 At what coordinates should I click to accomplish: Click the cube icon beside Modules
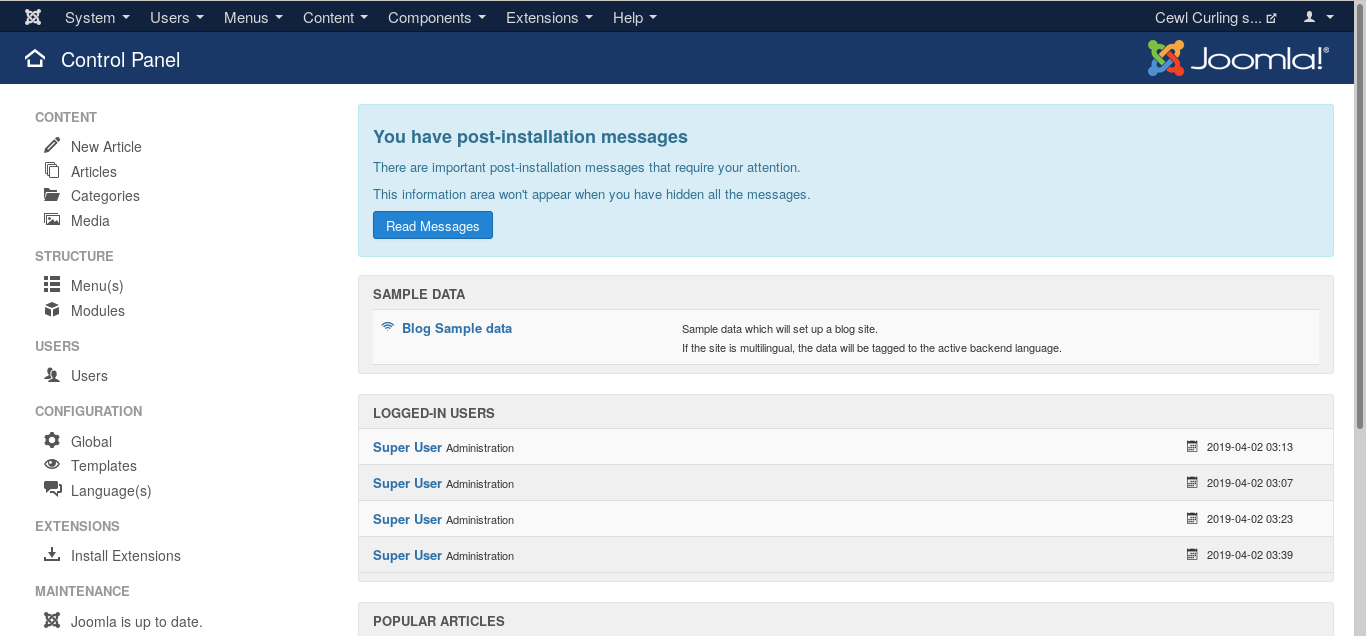tap(52, 310)
